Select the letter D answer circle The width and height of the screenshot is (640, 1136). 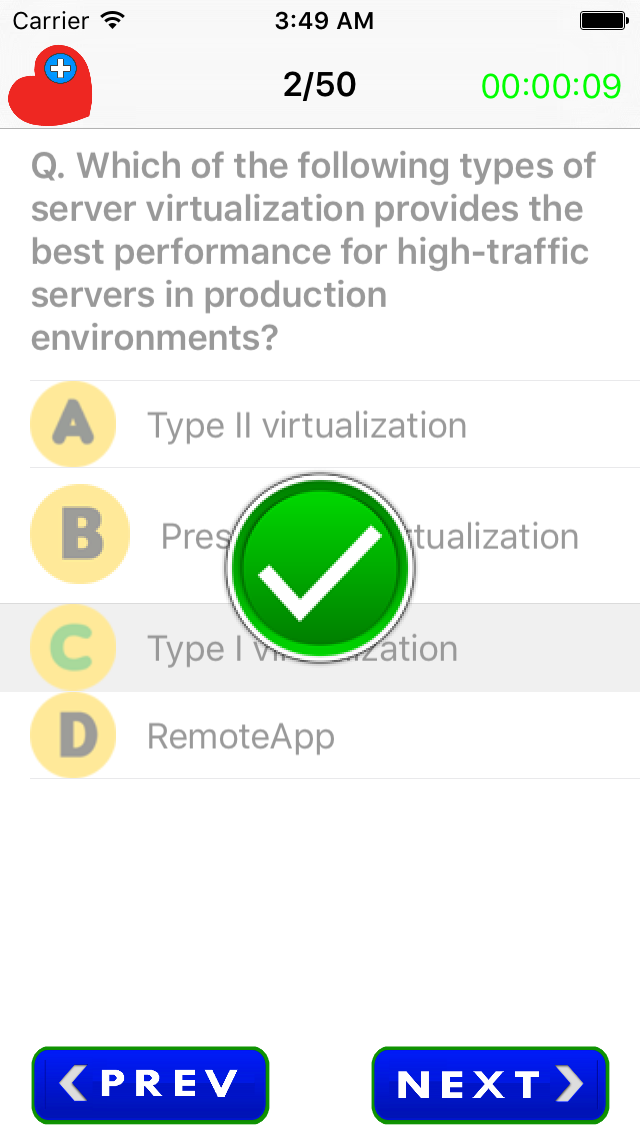click(x=73, y=735)
